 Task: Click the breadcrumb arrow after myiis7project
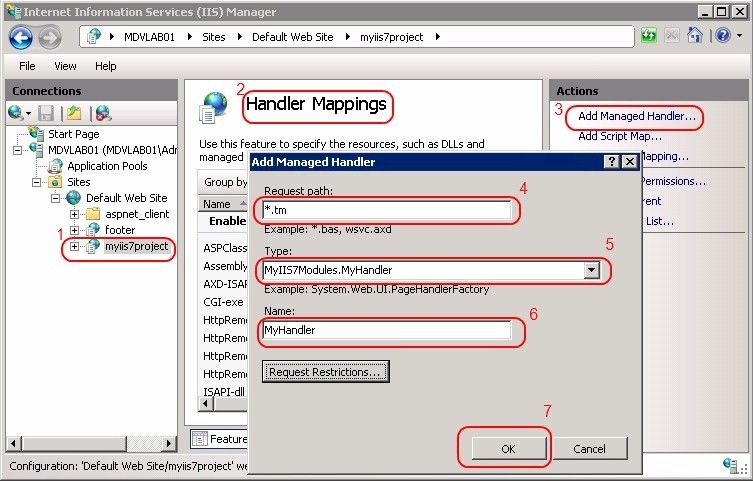[x=437, y=37]
